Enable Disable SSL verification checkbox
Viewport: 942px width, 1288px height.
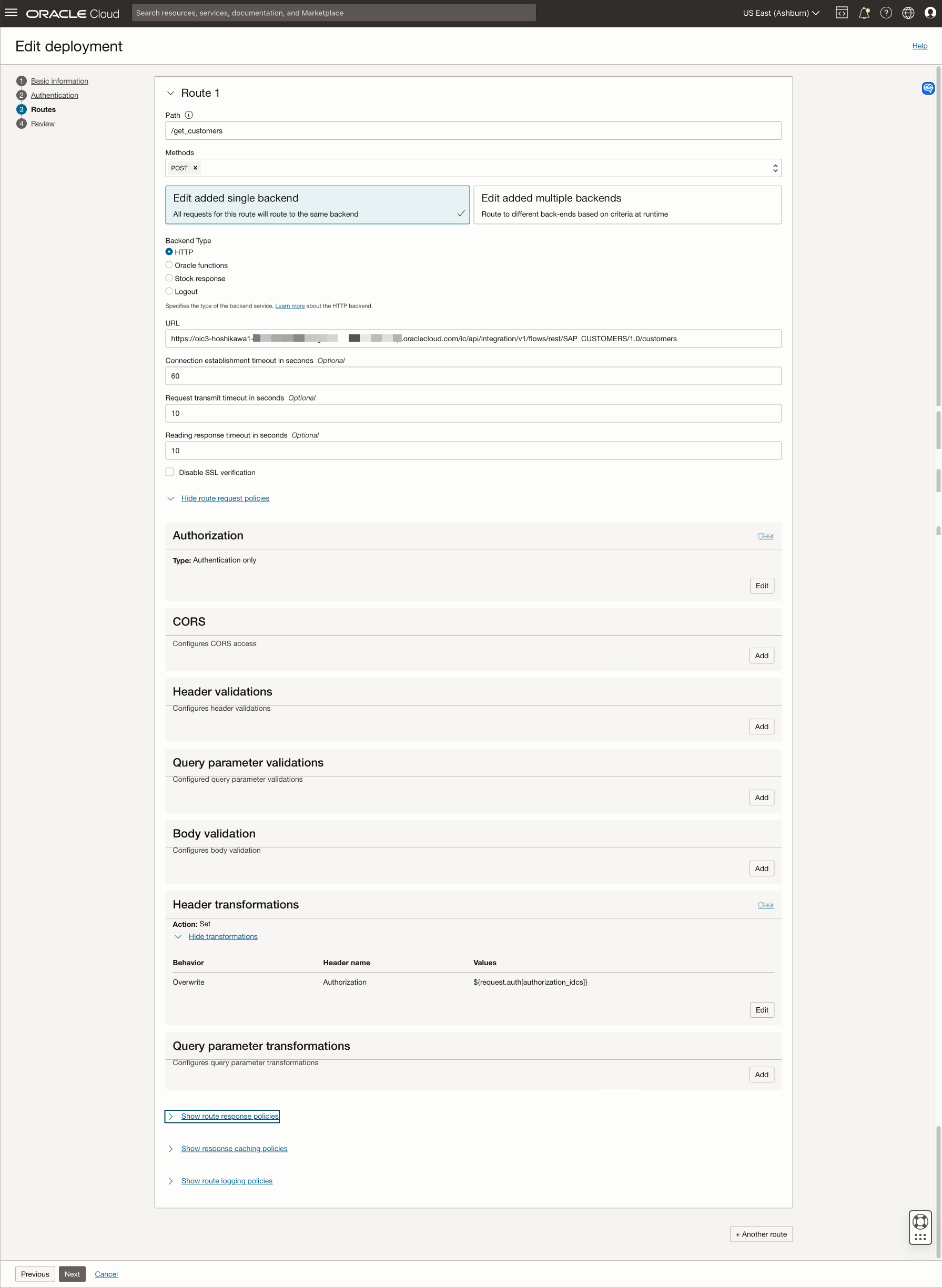pyautogui.click(x=170, y=472)
